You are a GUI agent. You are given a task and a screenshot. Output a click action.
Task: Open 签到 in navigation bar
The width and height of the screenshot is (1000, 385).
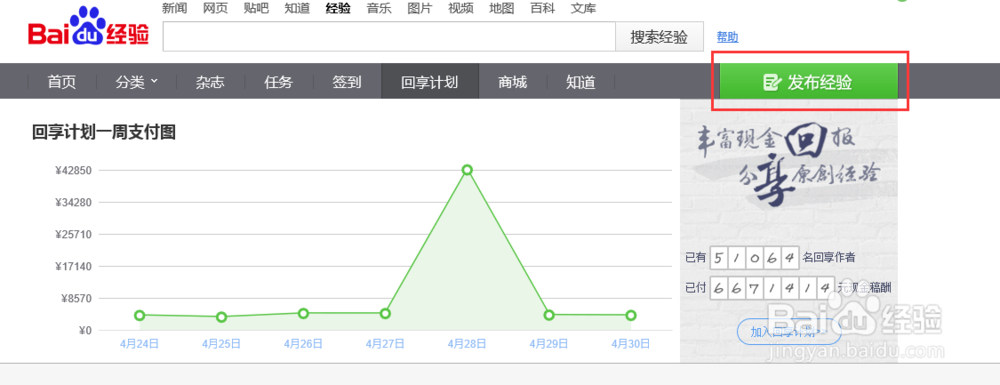(x=346, y=82)
